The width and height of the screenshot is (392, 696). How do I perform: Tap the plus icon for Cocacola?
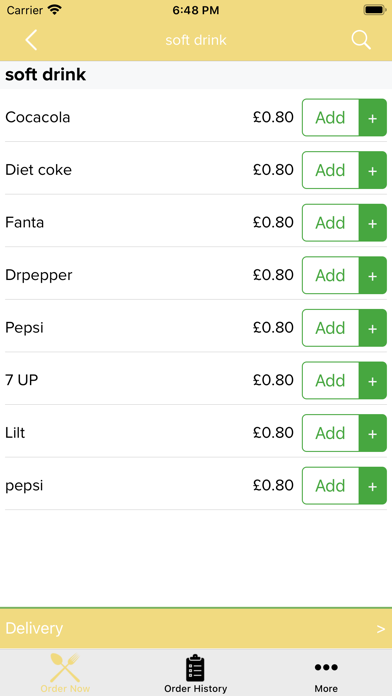(372, 118)
